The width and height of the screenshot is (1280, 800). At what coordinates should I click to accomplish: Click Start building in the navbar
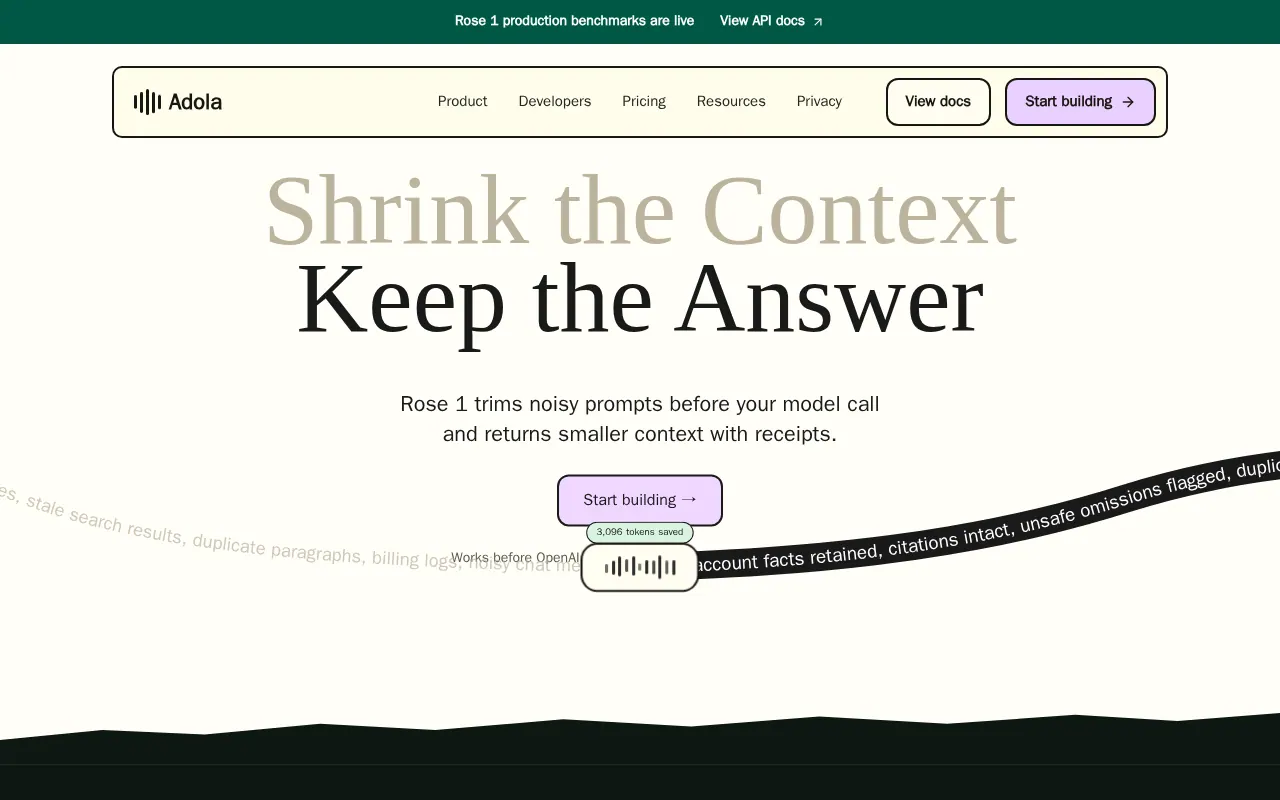(1080, 102)
